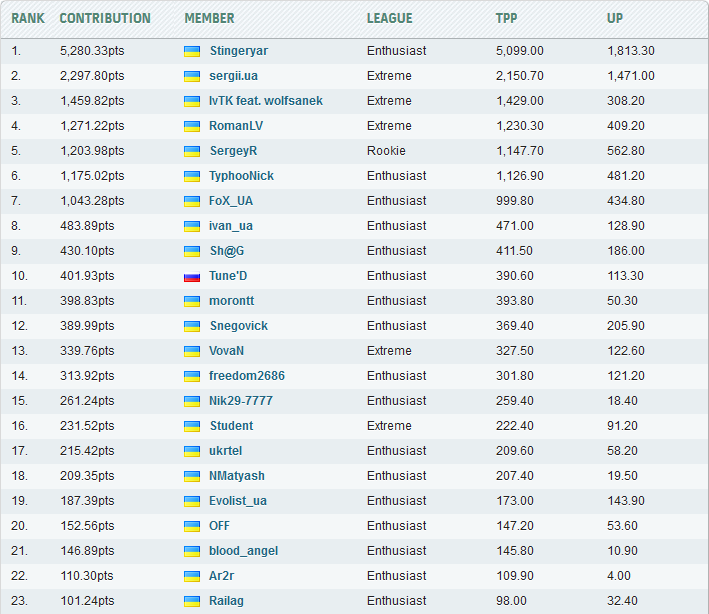
Task: Open FoX_UA member page
Action: (231, 201)
